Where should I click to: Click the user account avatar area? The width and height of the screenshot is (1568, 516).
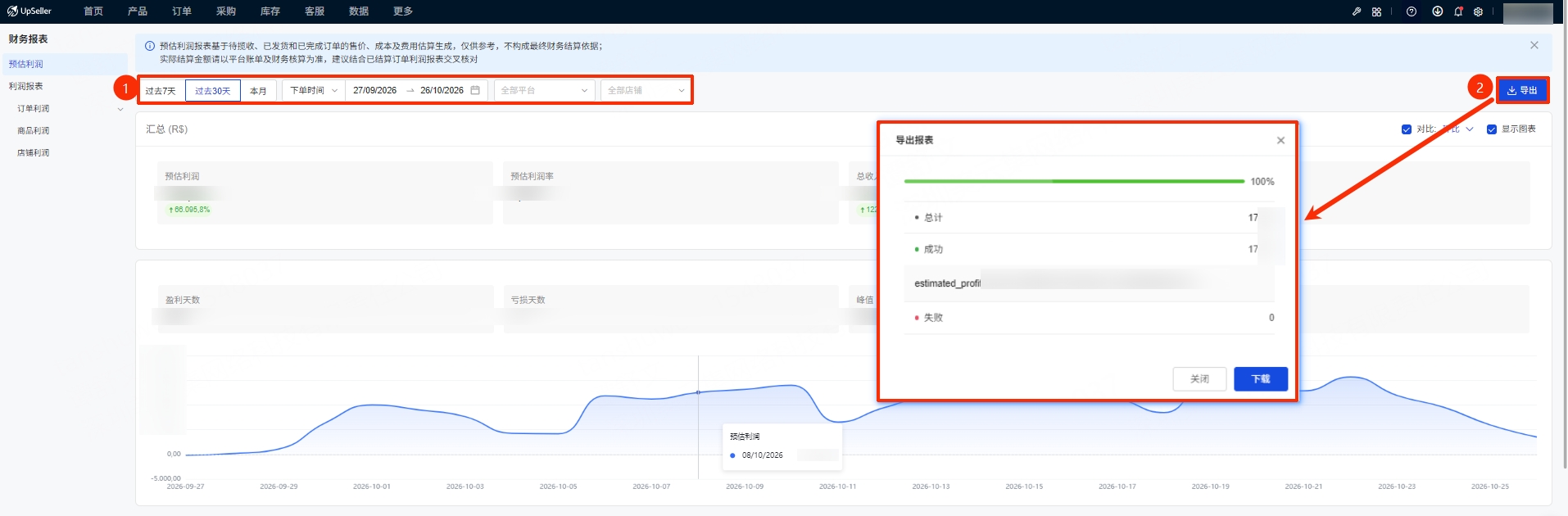pyautogui.click(x=1528, y=13)
